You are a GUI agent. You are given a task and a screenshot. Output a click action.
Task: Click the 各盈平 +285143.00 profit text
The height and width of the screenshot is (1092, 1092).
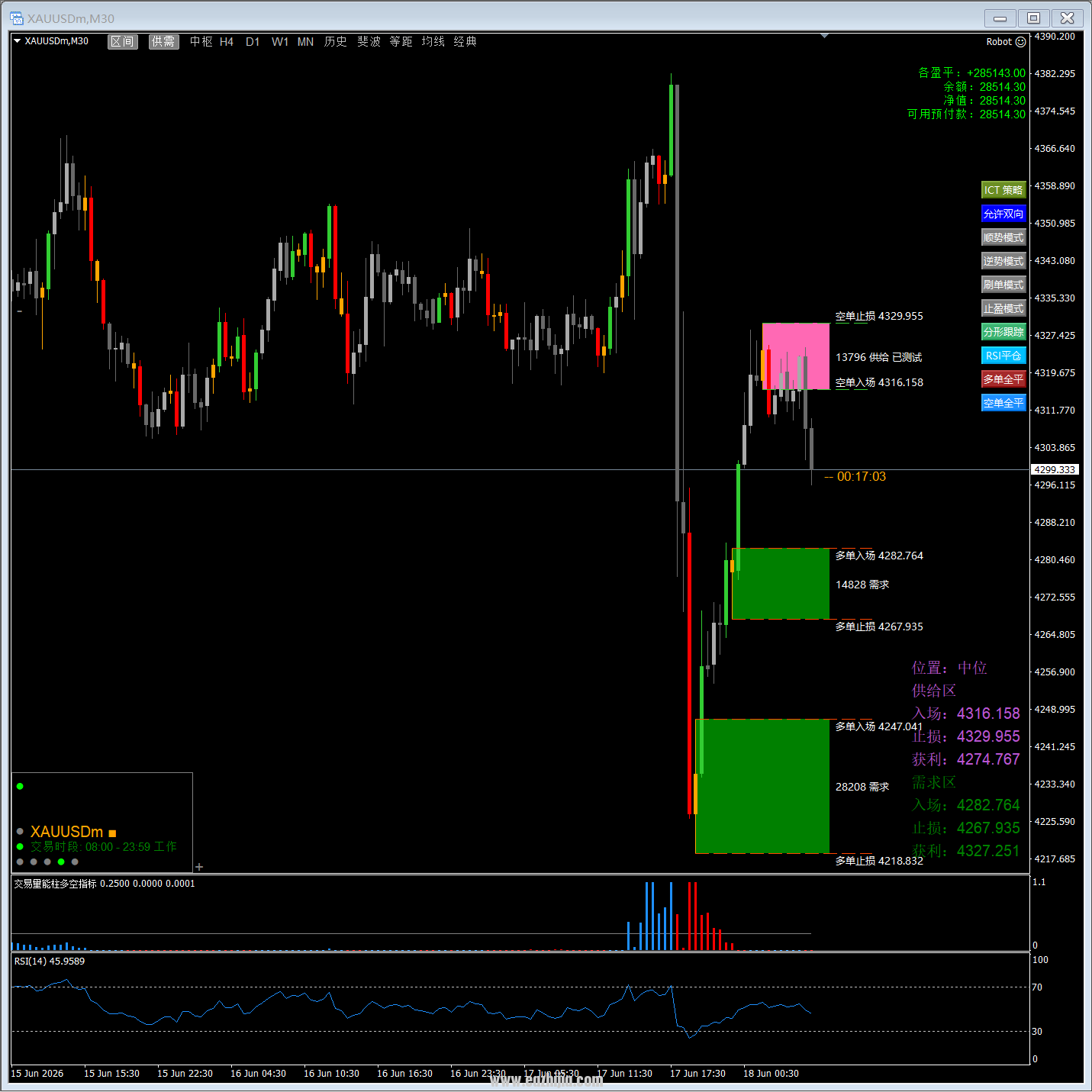tap(972, 73)
